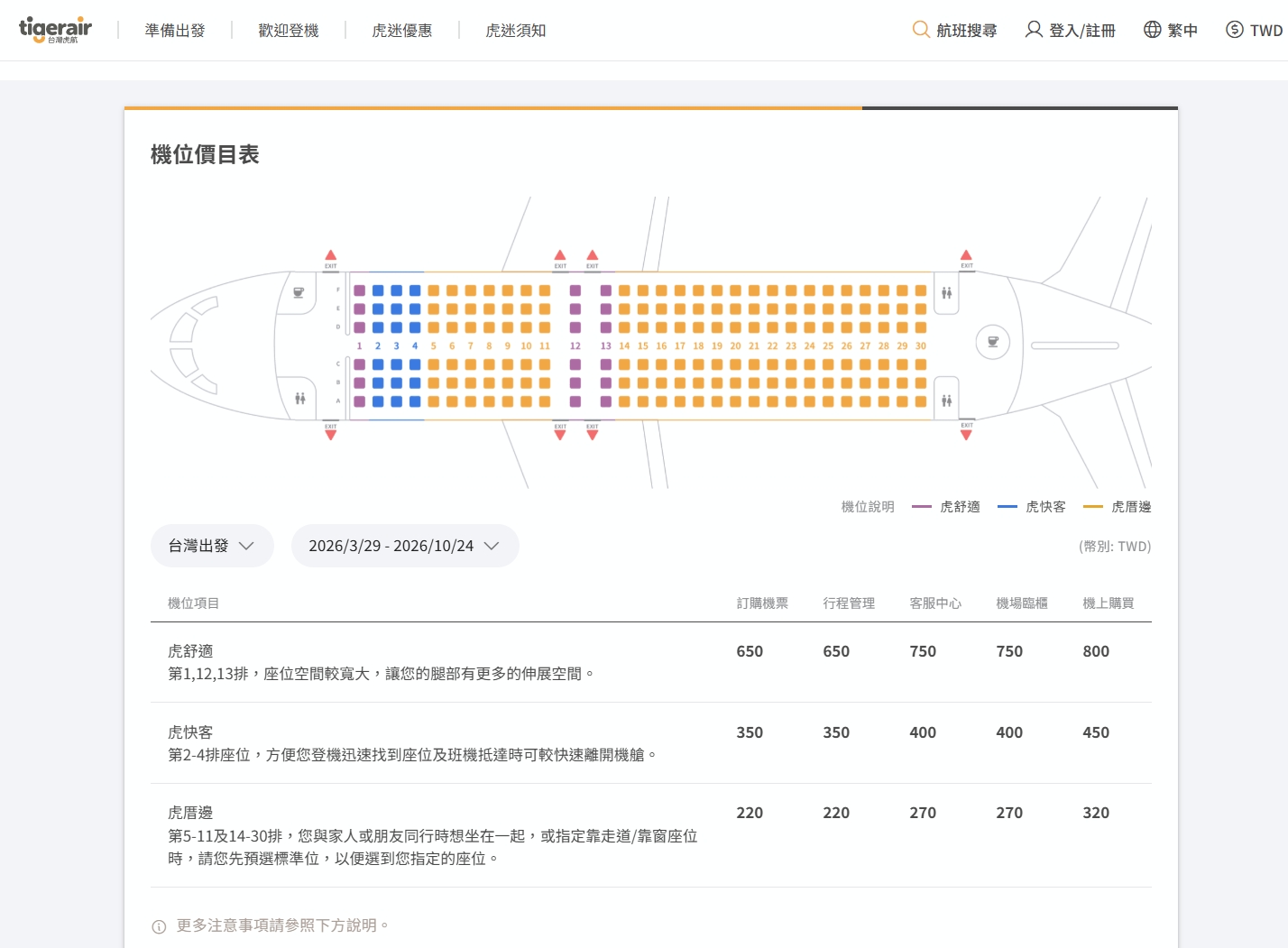This screenshot has width=1288, height=948.
Task: Click the 450 price in 虎快客 row
Action: click(1096, 732)
